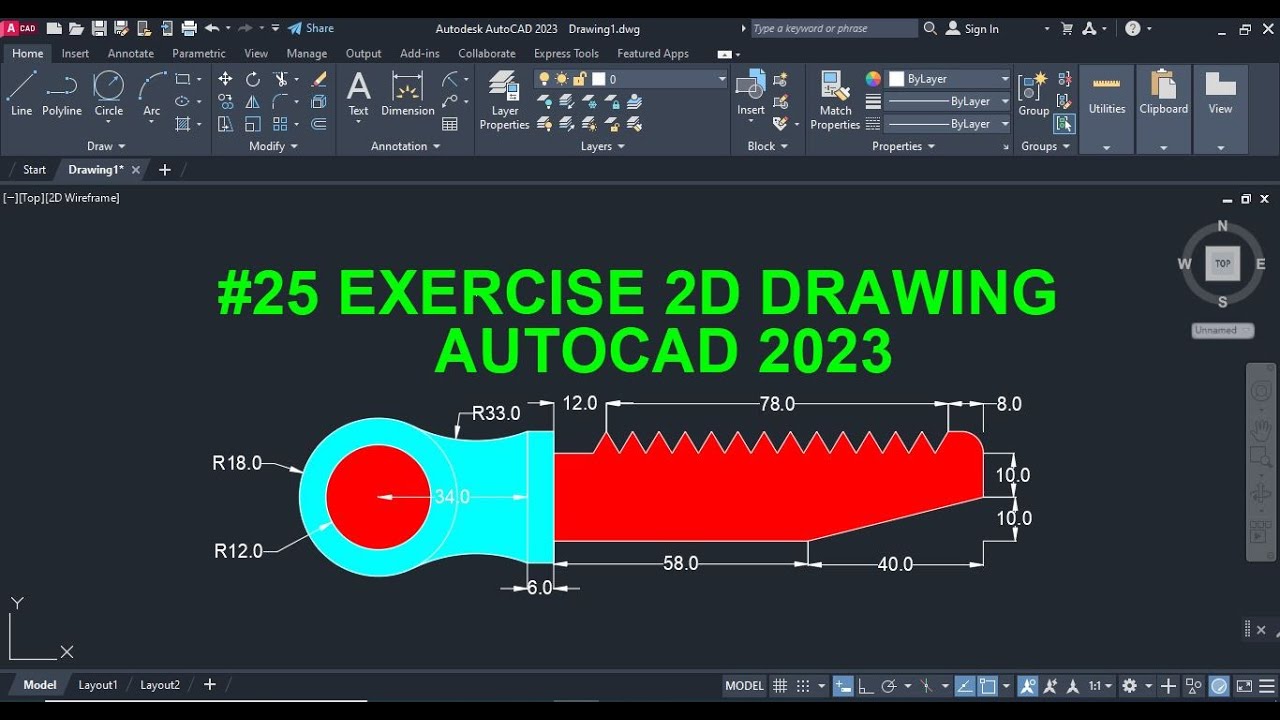
Task: Open the Express Tools tab
Action: tap(566, 54)
